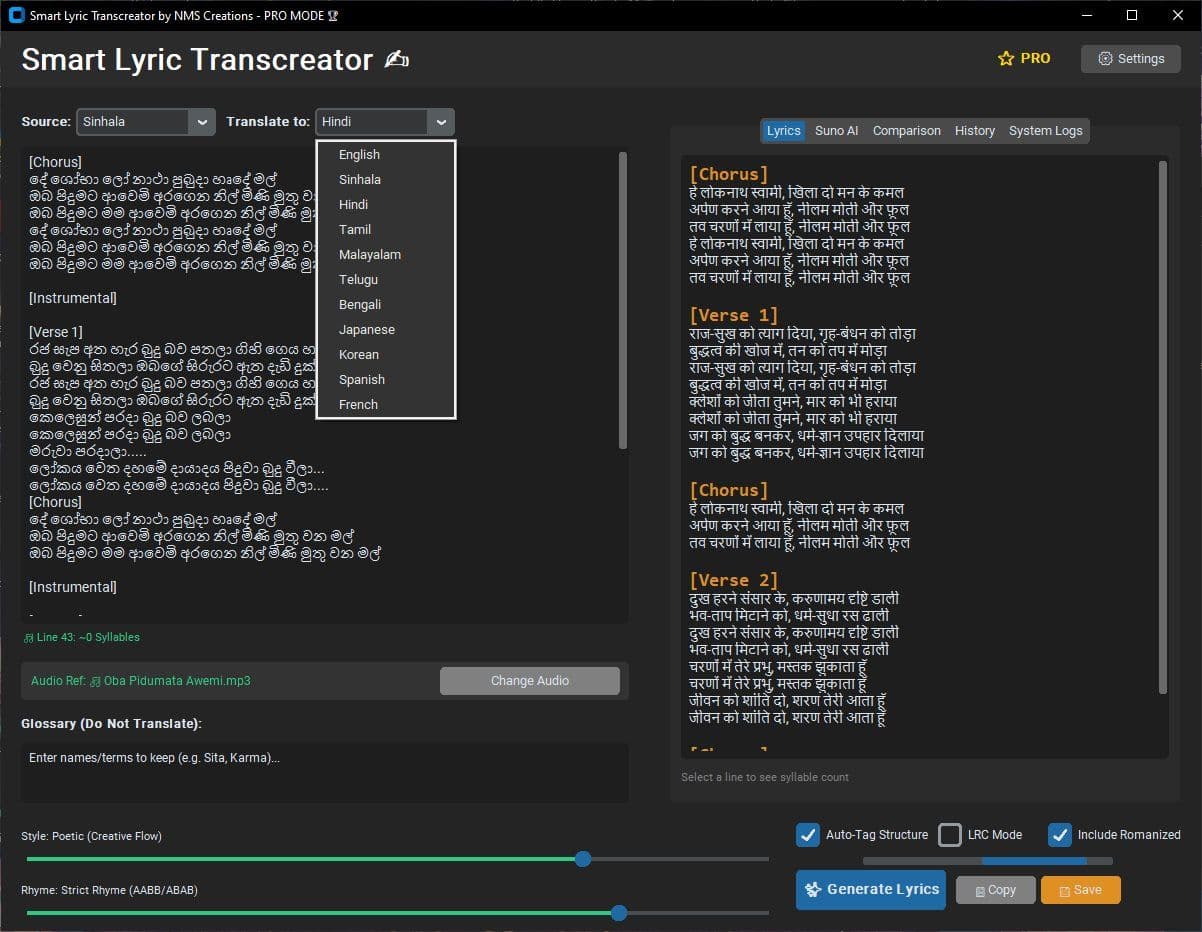Click the first [Chorus] heading in Hindi output
The height and width of the screenshot is (932, 1202).
click(x=729, y=175)
